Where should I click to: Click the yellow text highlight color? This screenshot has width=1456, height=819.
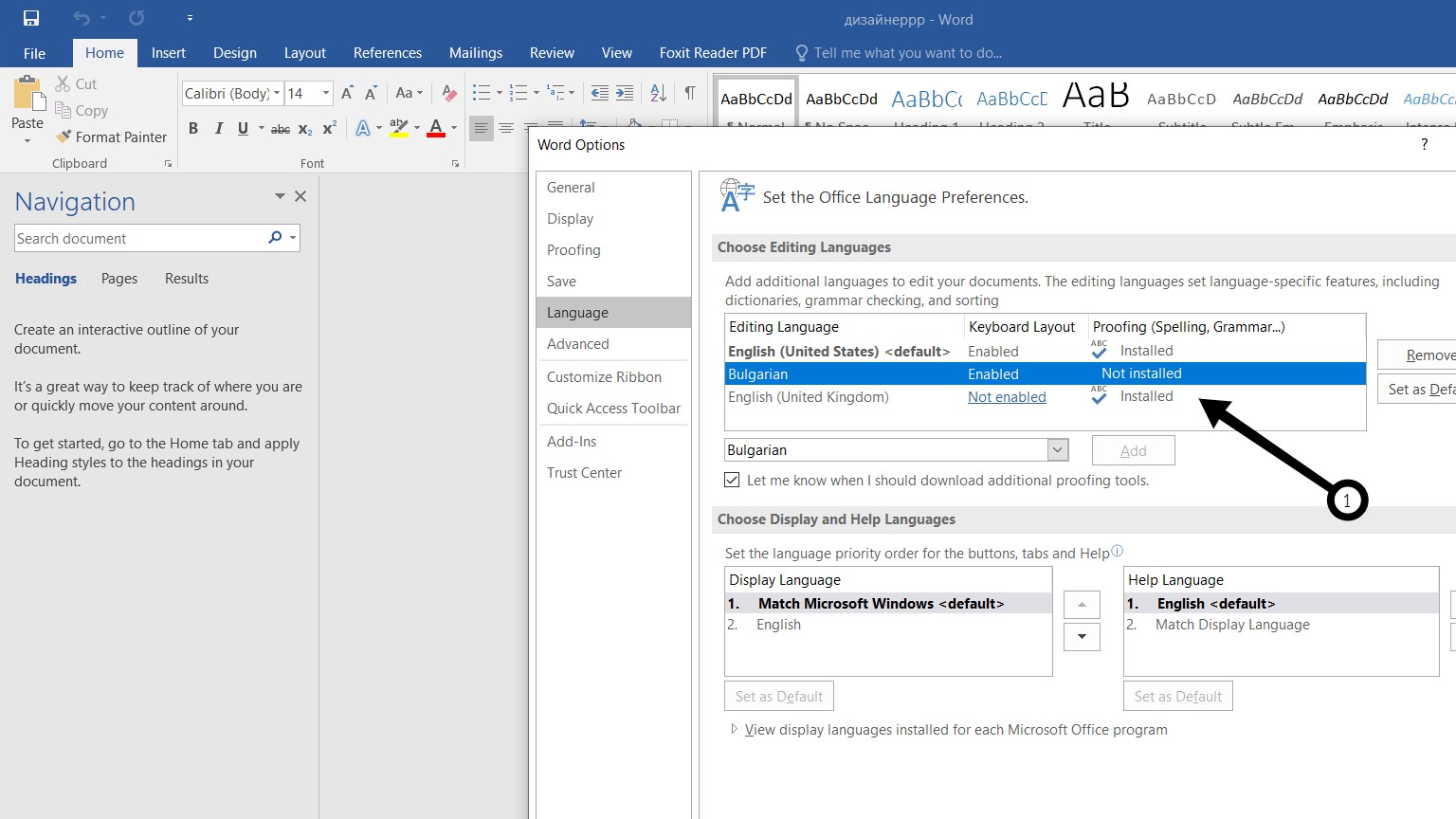tap(399, 128)
